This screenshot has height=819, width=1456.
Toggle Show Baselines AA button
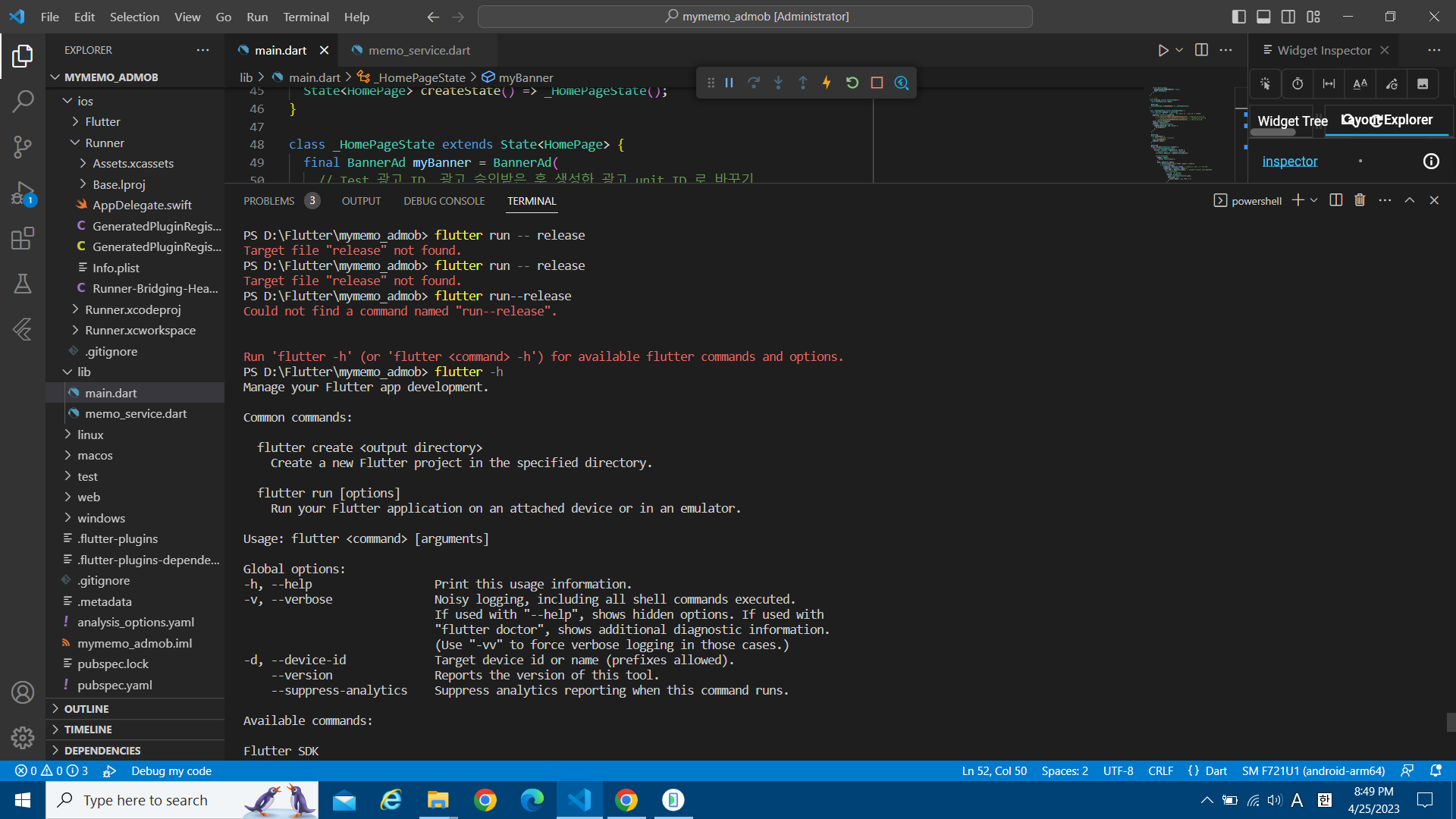click(x=1360, y=83)
